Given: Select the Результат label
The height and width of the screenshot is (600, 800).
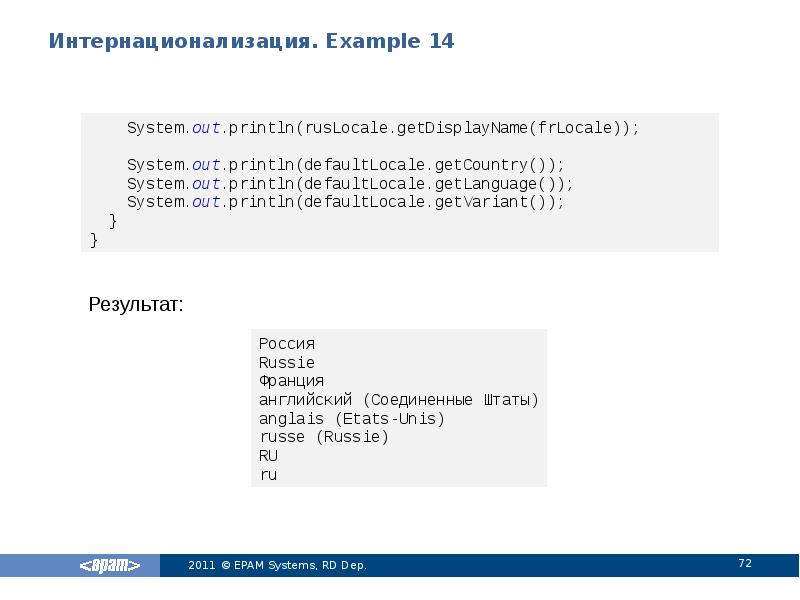Looking at the screenshot, I should pos(136,303).
